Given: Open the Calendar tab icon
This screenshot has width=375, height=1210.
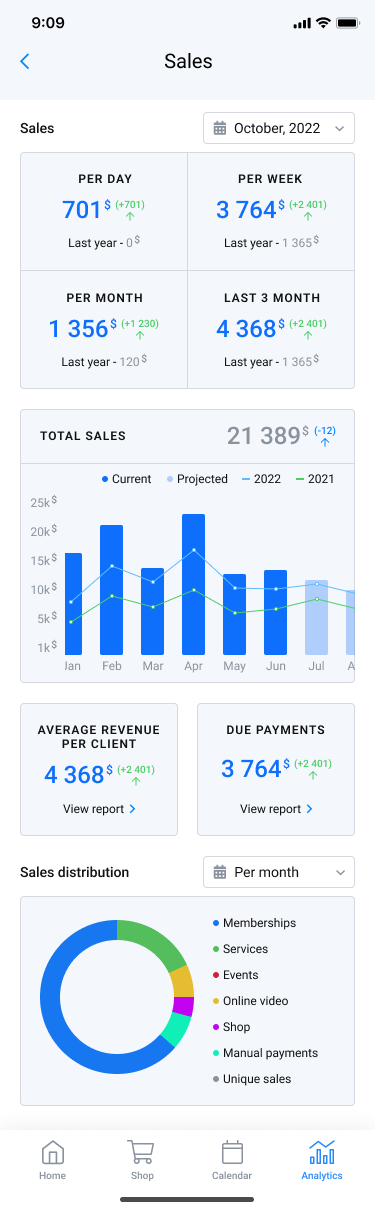Looking at the screenshot, I should (232, 1153).
